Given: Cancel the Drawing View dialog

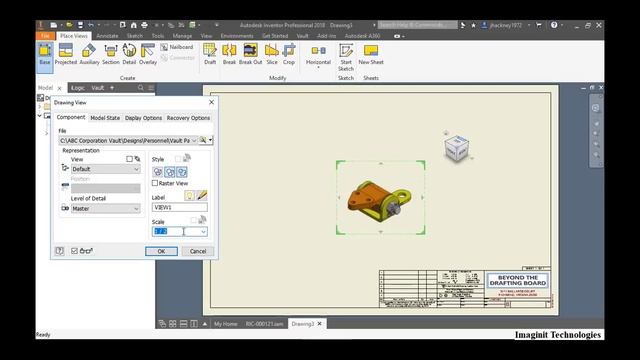Looking at the screenshot, I should point(198,251).
